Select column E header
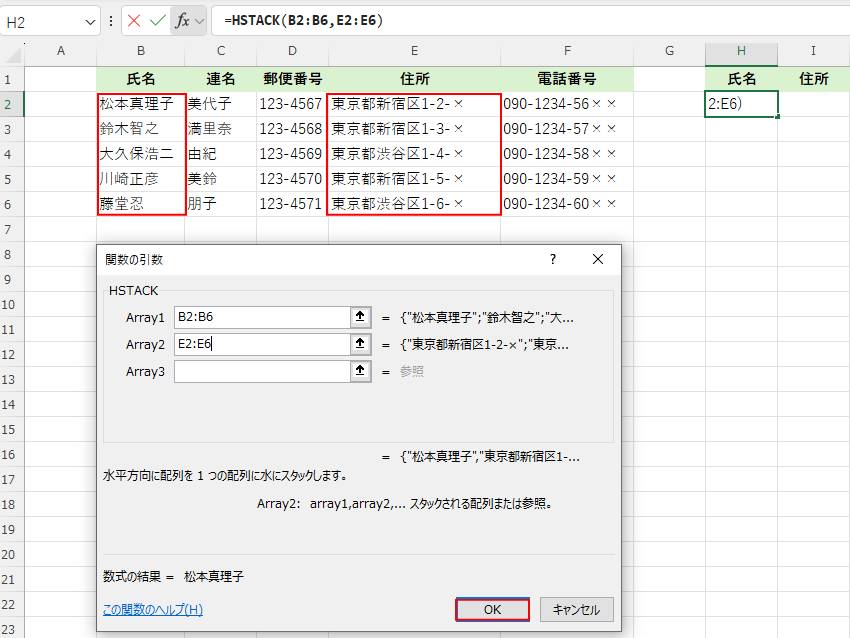 [x=414, y=51]
